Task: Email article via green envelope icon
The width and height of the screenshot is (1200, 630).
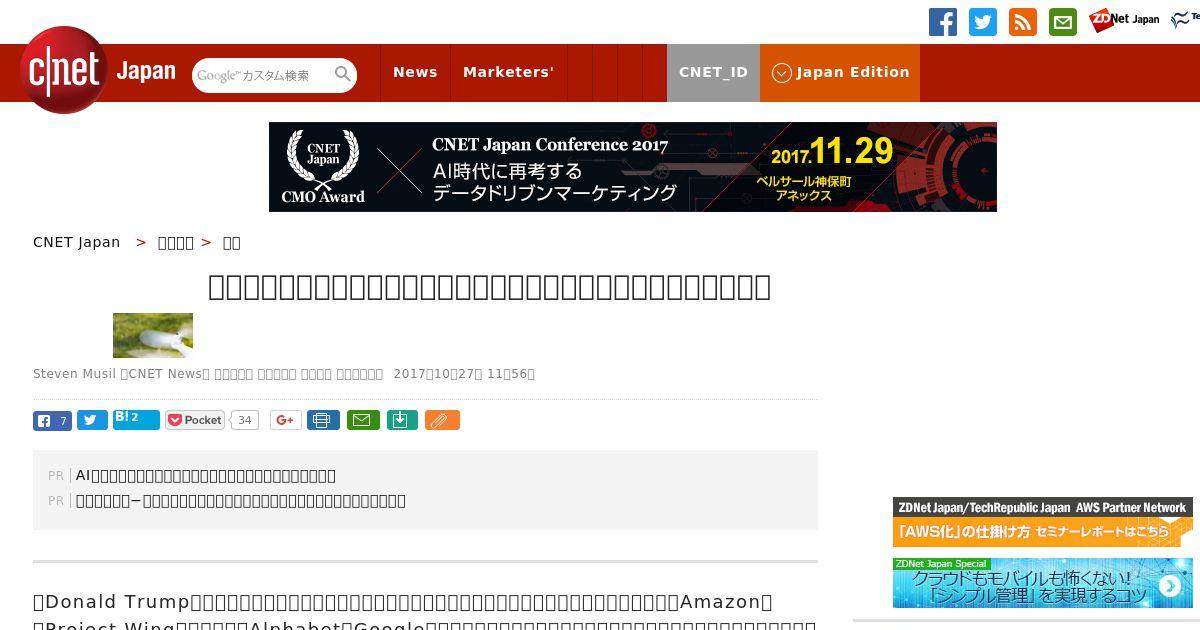Action: pyautogui.click(x=363, y=420)
